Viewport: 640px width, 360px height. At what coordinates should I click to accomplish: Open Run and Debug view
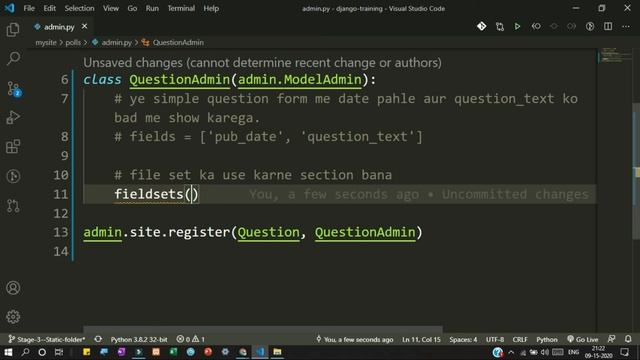pyautogui.click(x=13, y=118)
